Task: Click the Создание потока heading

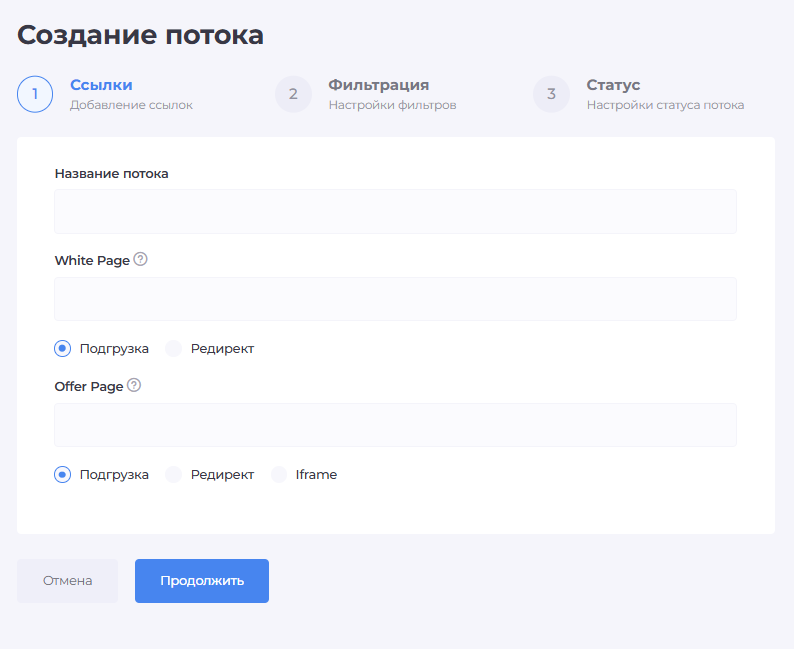Action: 140,35
